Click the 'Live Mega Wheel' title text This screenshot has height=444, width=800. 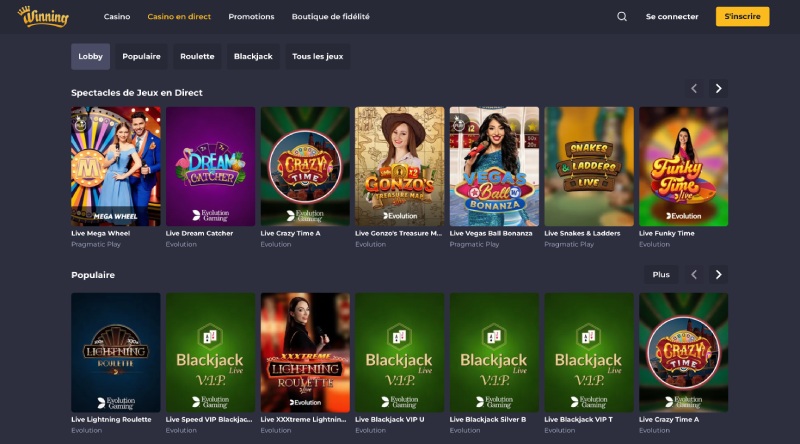[101, 233]
